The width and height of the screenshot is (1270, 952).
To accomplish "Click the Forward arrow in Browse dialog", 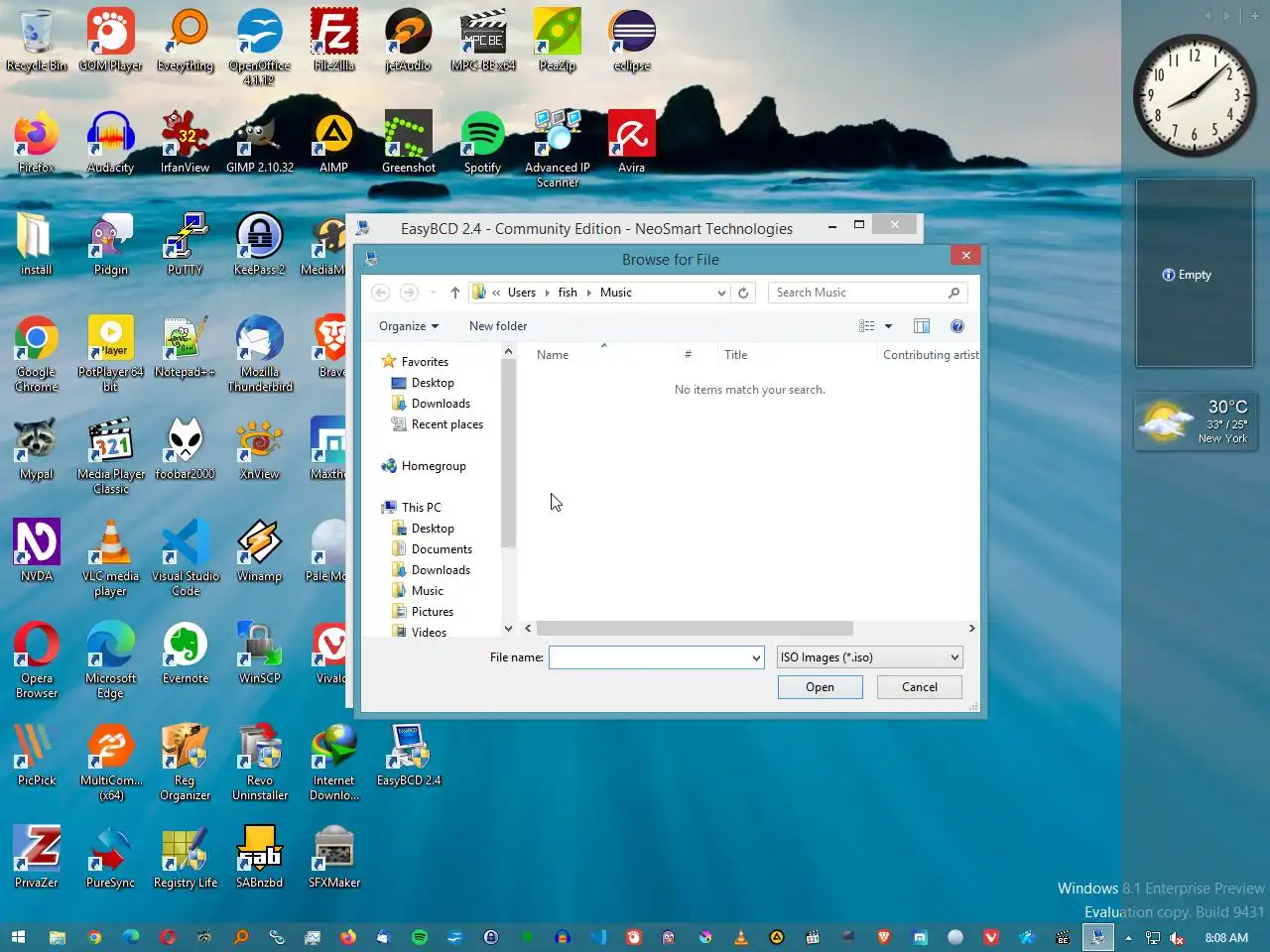I will point(409,293).
